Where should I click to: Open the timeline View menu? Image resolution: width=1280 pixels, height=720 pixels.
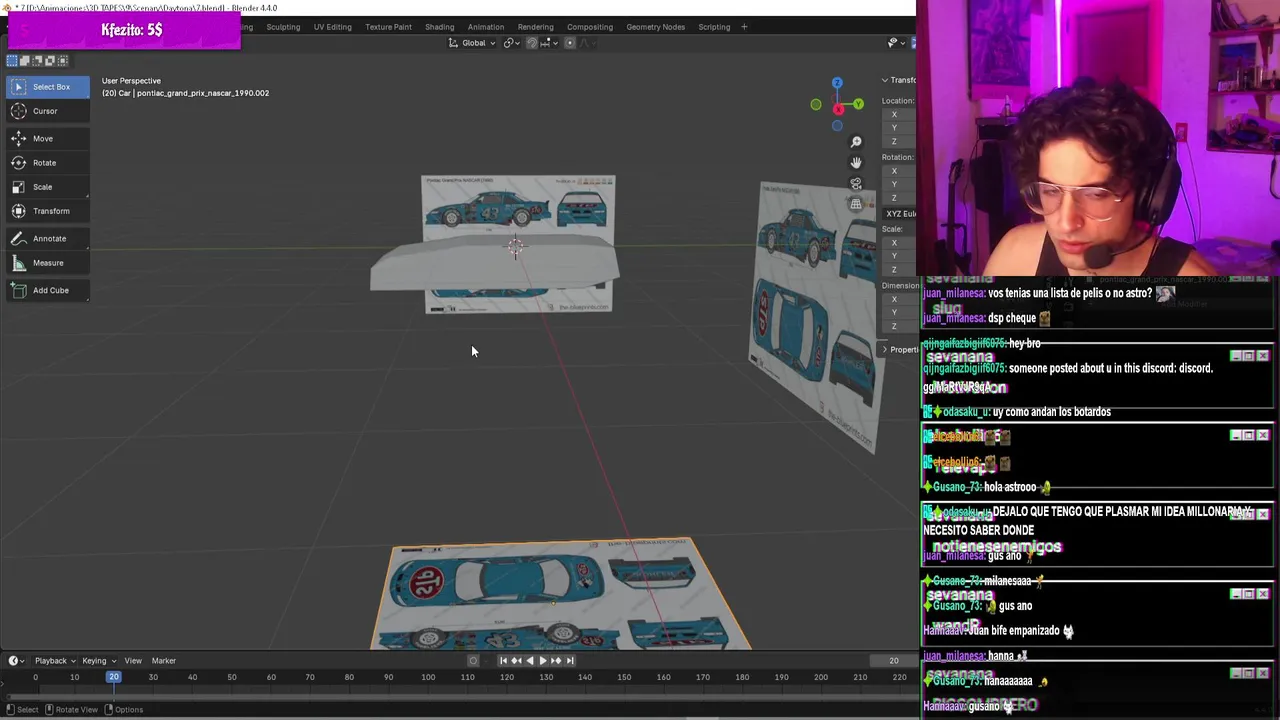[x=133, y=660]
